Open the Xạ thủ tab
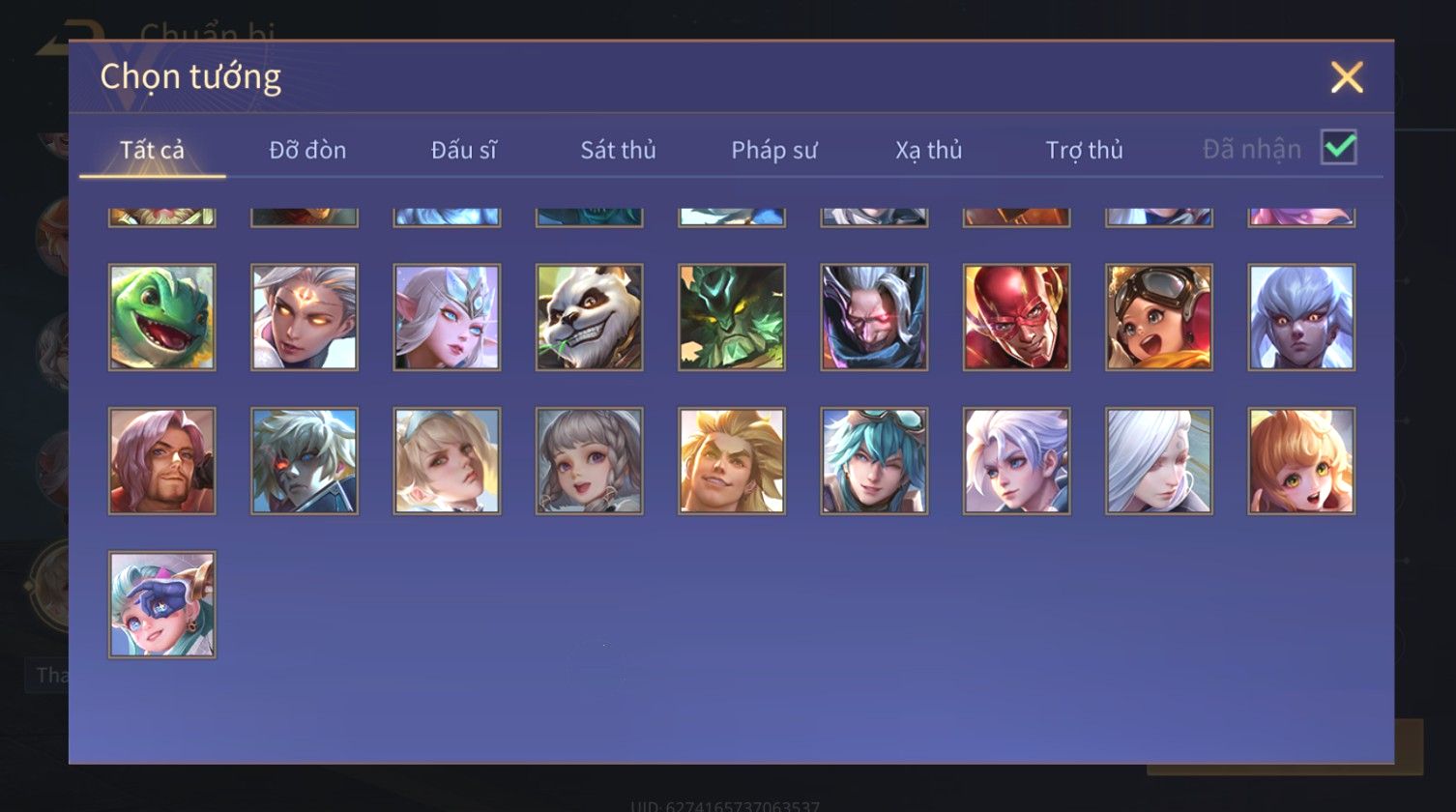Image resolution: width=1456 pixels, height=812 pixels. click(928, 150)
